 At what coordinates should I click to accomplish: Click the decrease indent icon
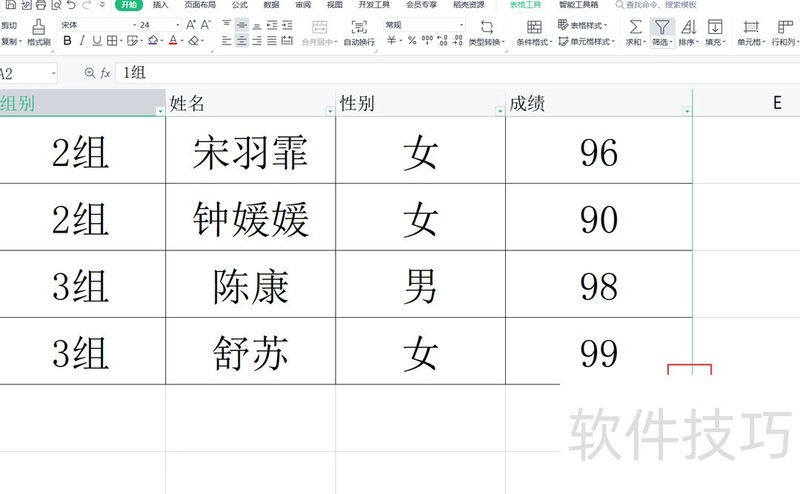pos(272,24)
